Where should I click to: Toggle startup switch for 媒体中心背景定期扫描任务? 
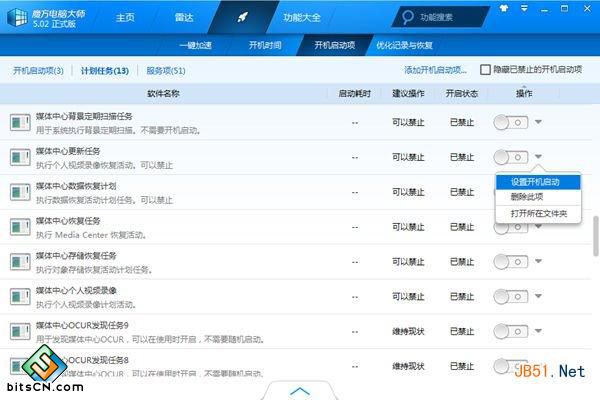coord(511,122)
